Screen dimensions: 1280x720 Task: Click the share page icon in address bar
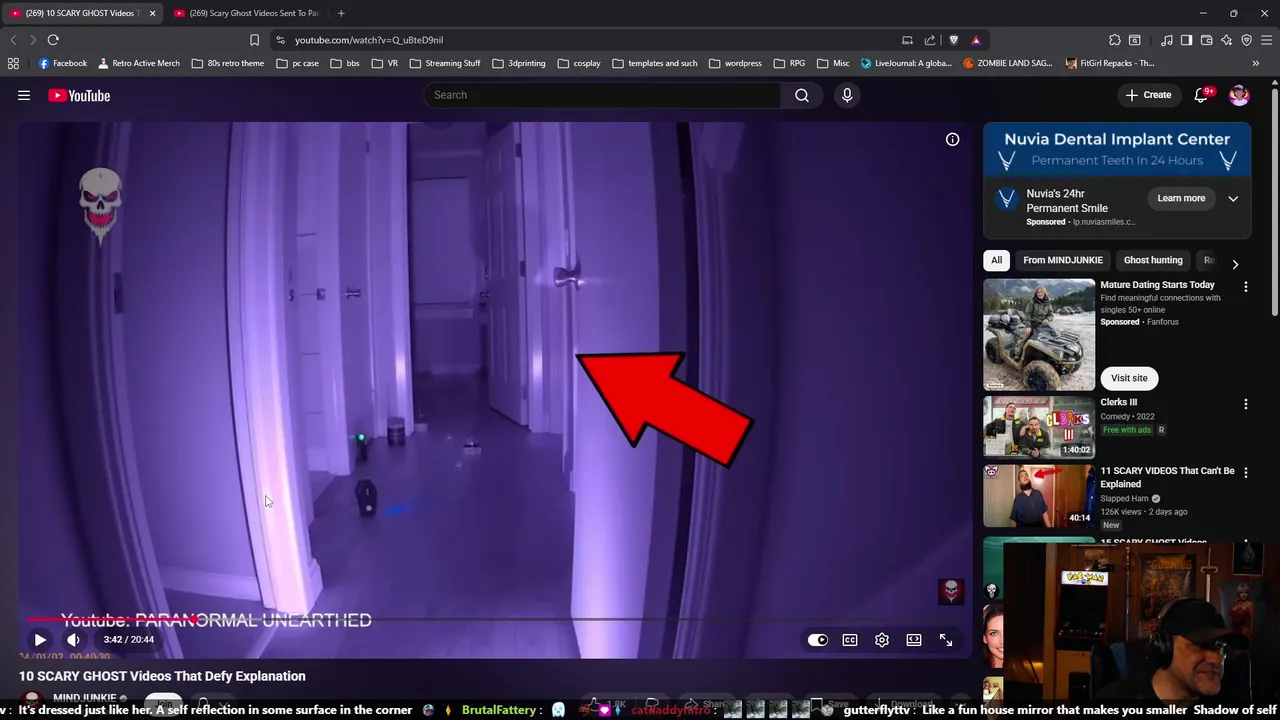(930, 40)
